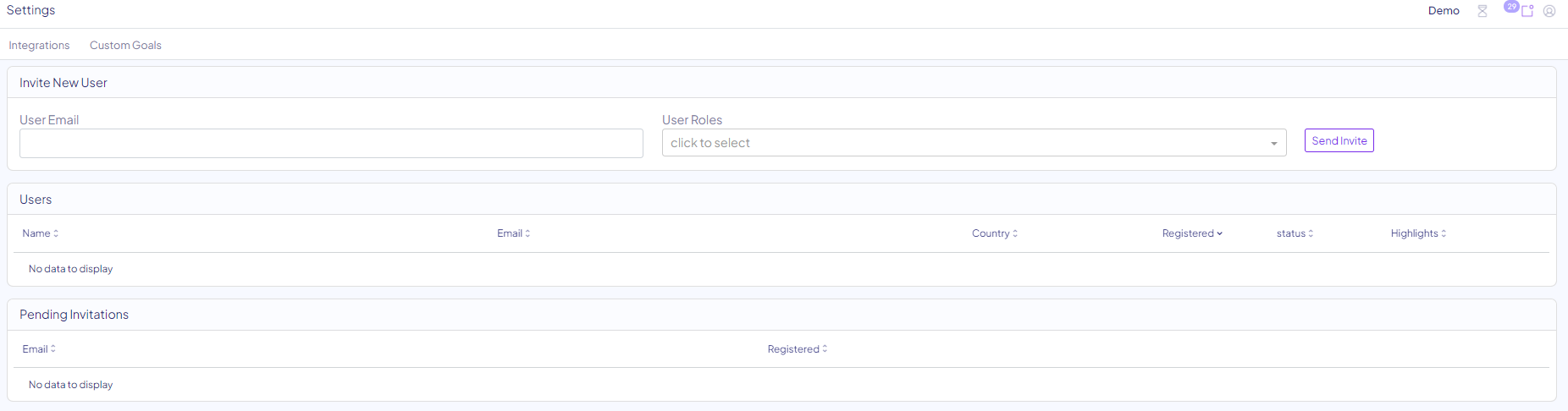Viewport: 1568px width, 411px height.
Task: Sort Pending Invitations by Registered date
Action: 797,349
